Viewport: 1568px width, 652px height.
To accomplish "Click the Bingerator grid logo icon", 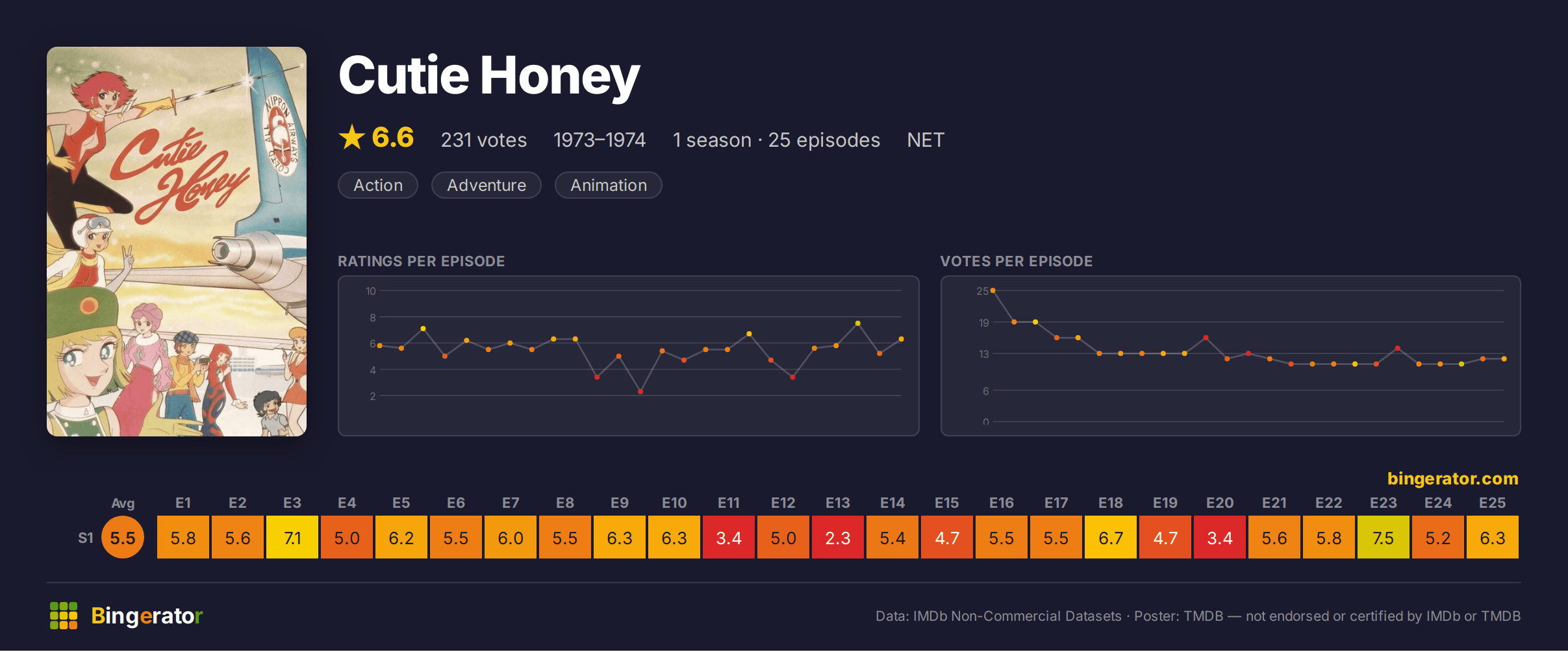I will (x=64, y=616).
